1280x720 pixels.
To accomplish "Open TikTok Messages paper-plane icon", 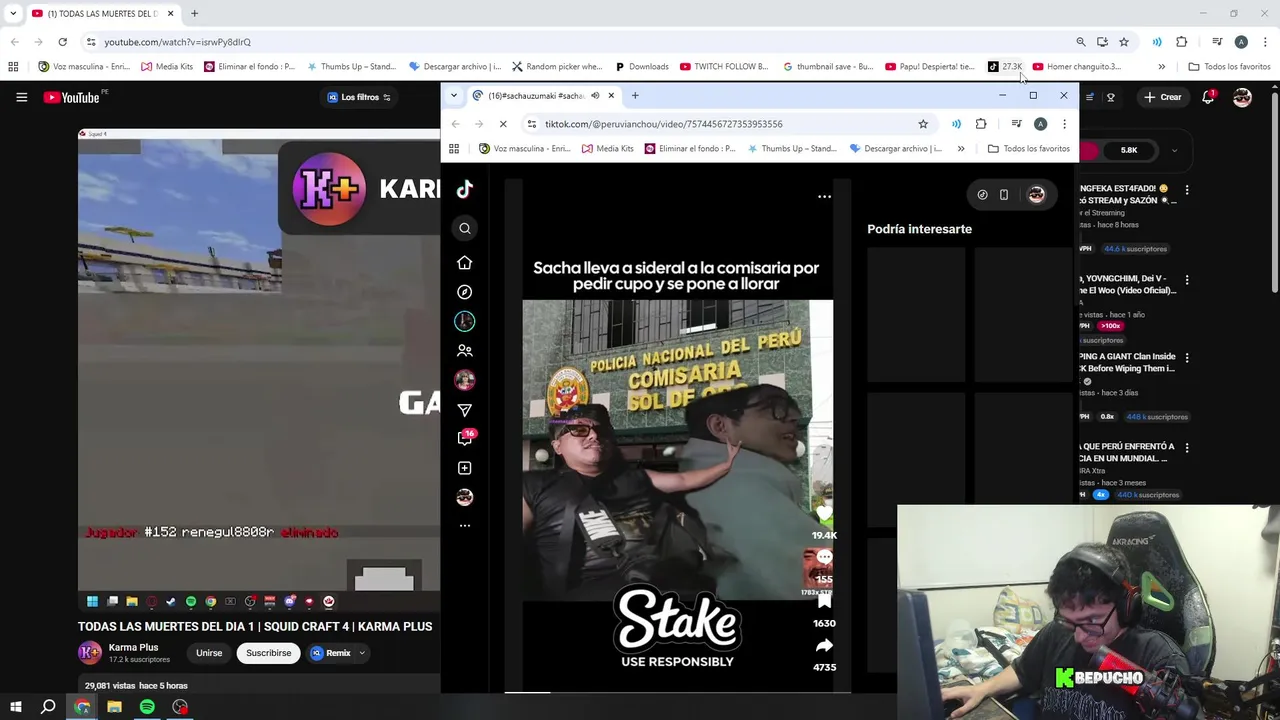I will (x=464, y=410).
